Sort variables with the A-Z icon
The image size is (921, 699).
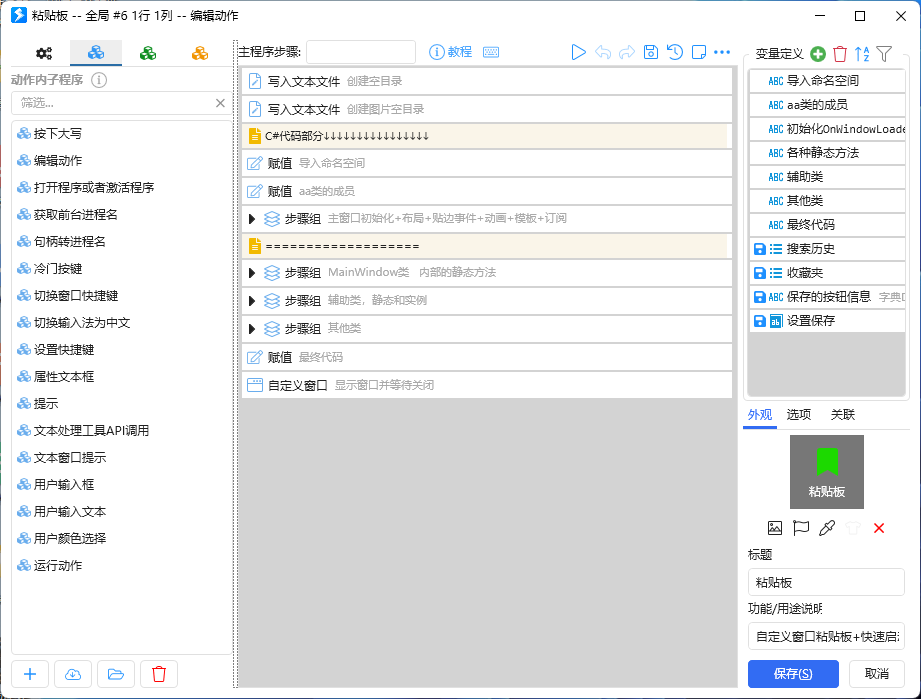(x=862, y=54)
